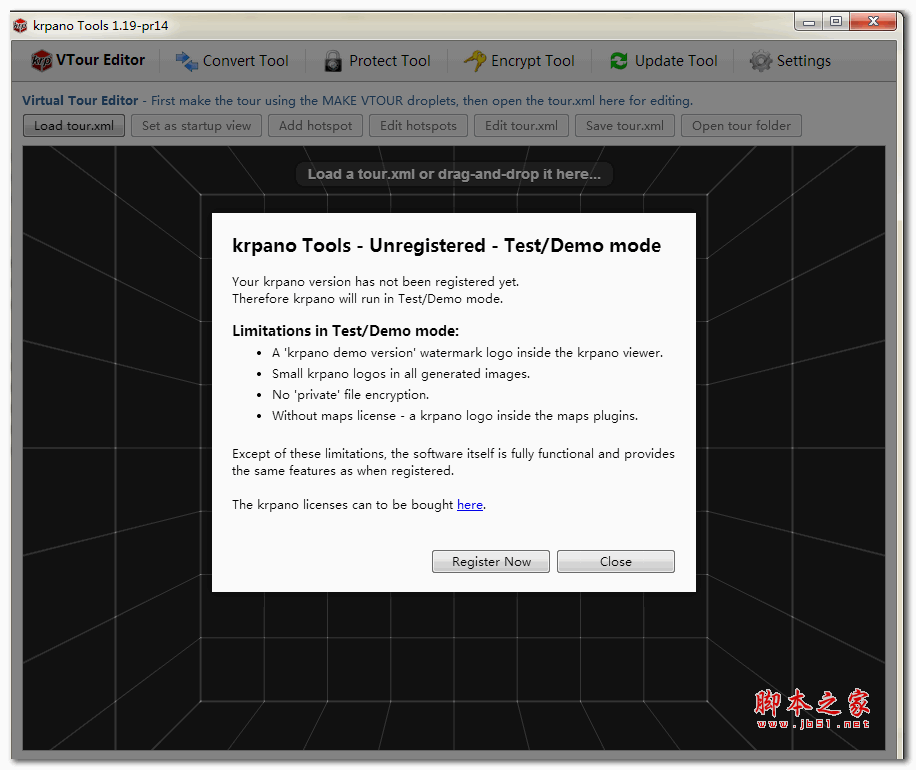This screenshot has height=770, width=916.
Task: Minimize the krpano Tools window
Action: (809, 22)
